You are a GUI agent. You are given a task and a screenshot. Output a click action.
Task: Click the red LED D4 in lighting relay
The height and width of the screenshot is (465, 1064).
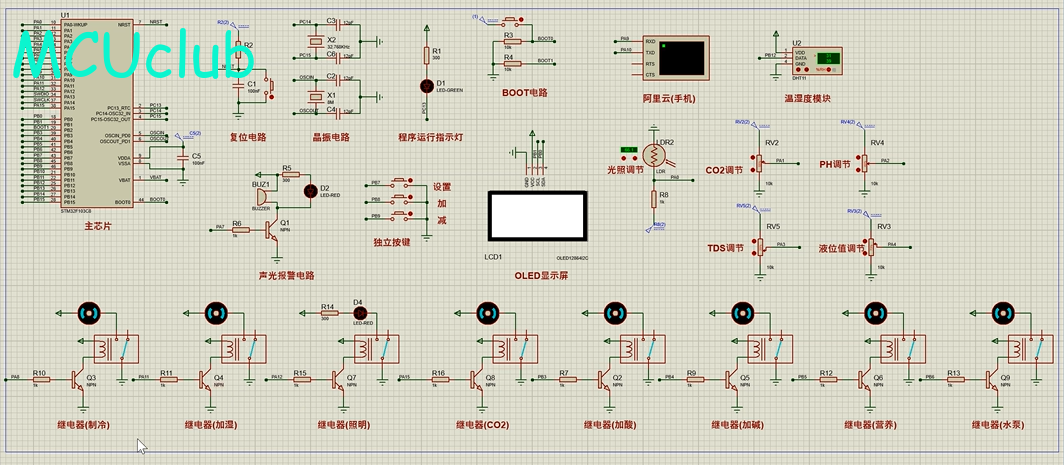click(x=360, y=313)
